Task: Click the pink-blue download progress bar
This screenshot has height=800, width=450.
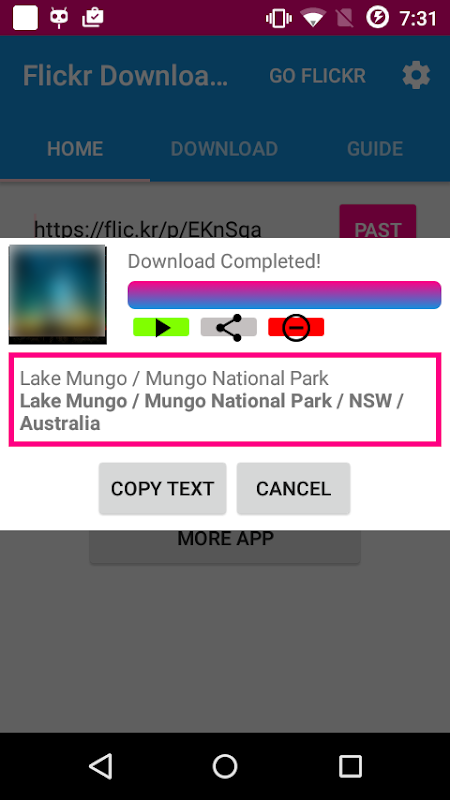Action: (284, 295)
